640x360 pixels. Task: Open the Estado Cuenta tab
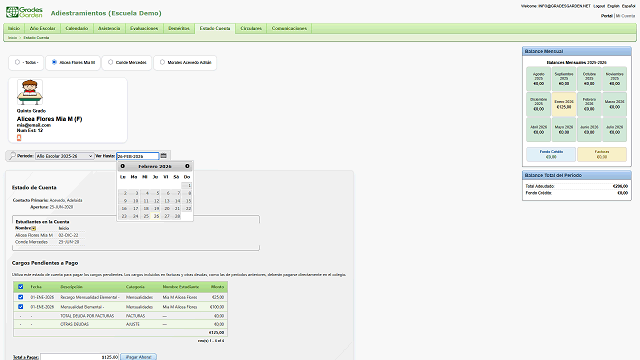coord(215,28)
